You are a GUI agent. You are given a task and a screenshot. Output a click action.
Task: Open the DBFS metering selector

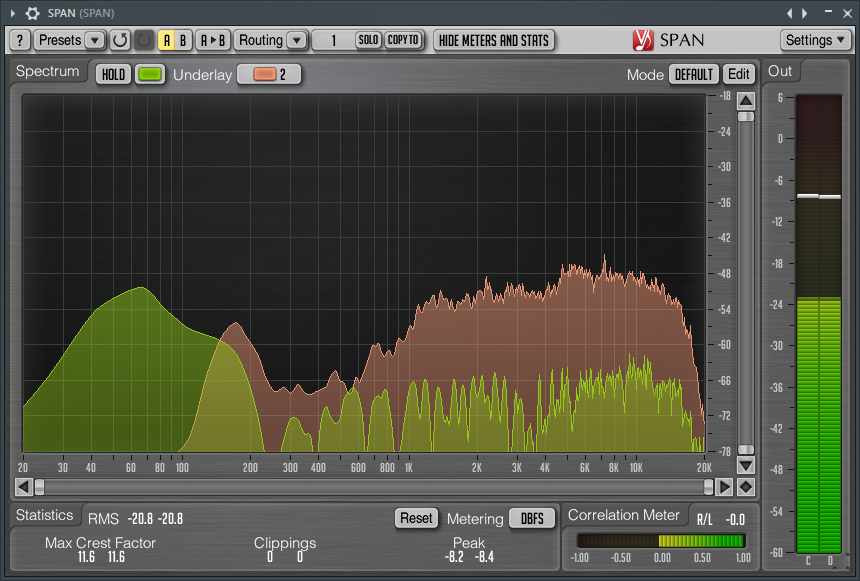click(x=532, y=518)
